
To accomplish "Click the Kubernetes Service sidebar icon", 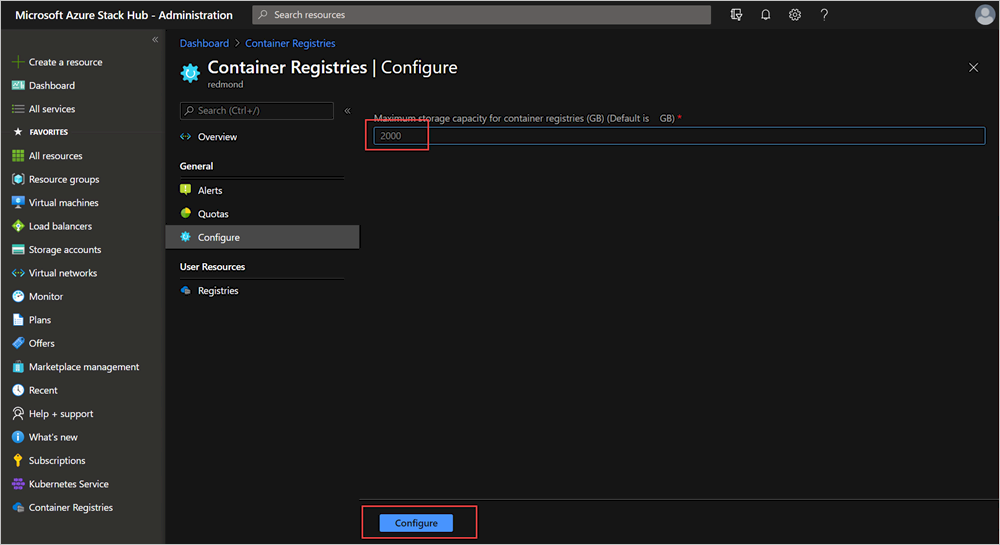I will pyautogui.click(x=18, y=484).
